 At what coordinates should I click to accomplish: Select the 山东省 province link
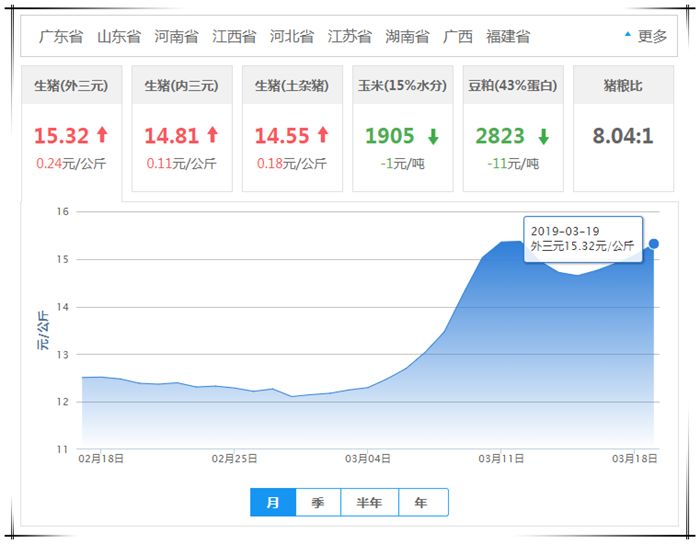point(120,36)
